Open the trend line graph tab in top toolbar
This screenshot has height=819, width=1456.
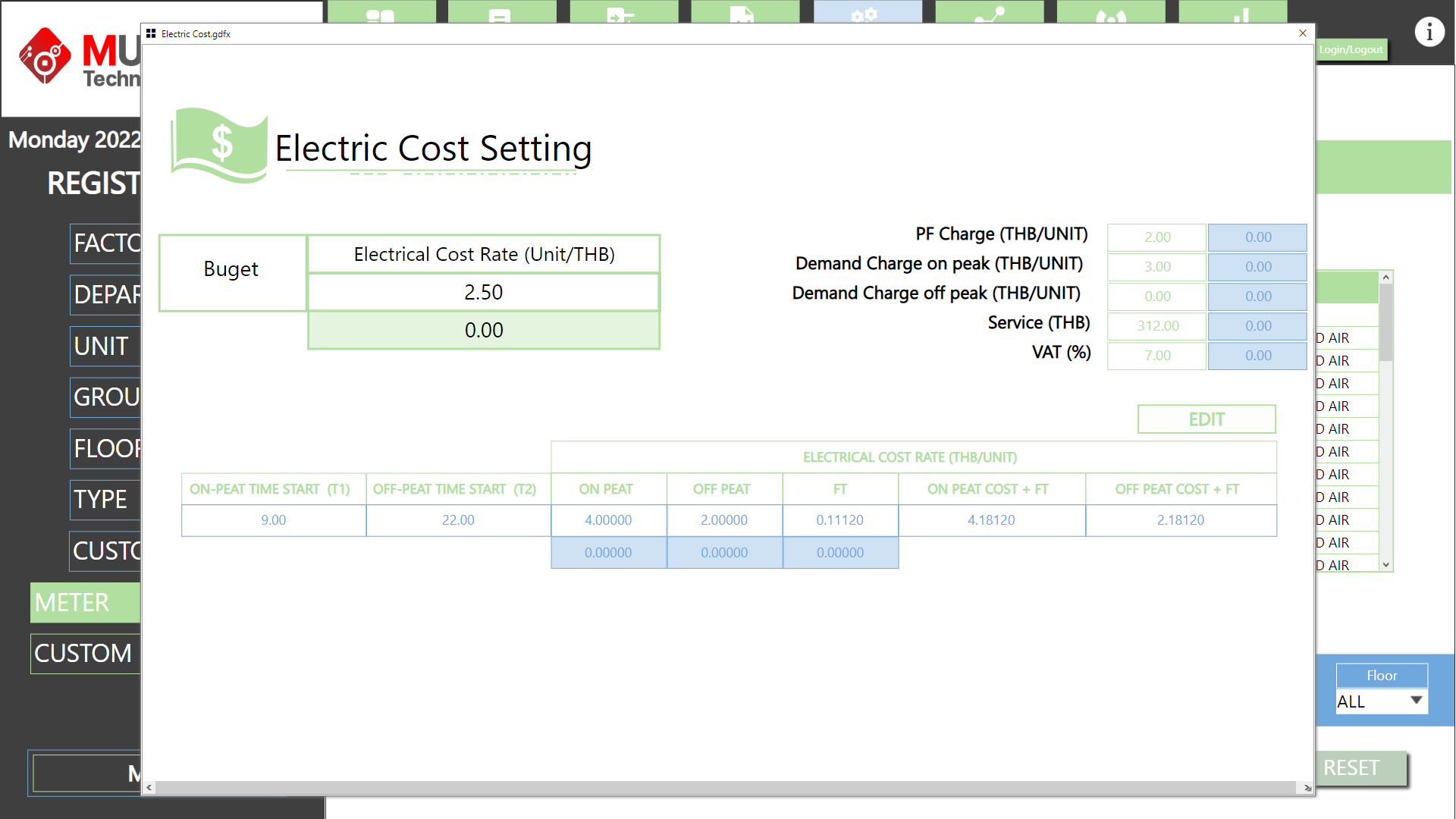click(x=989, y=11)
